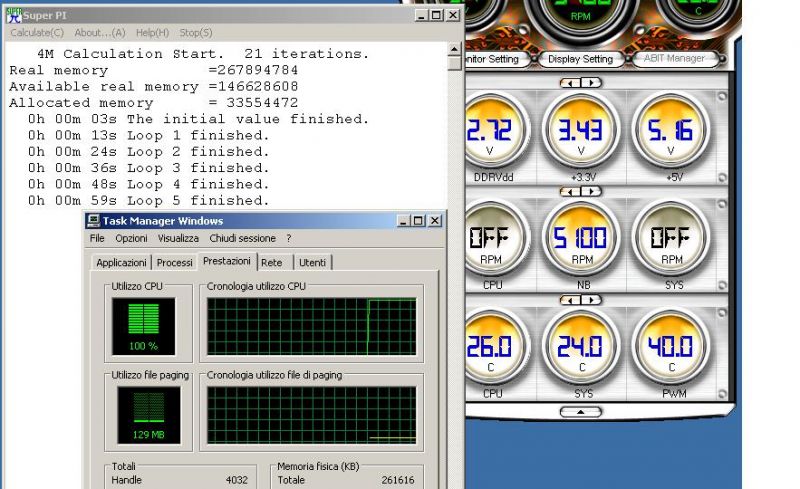Click the Display Setting button

point(581,59)
